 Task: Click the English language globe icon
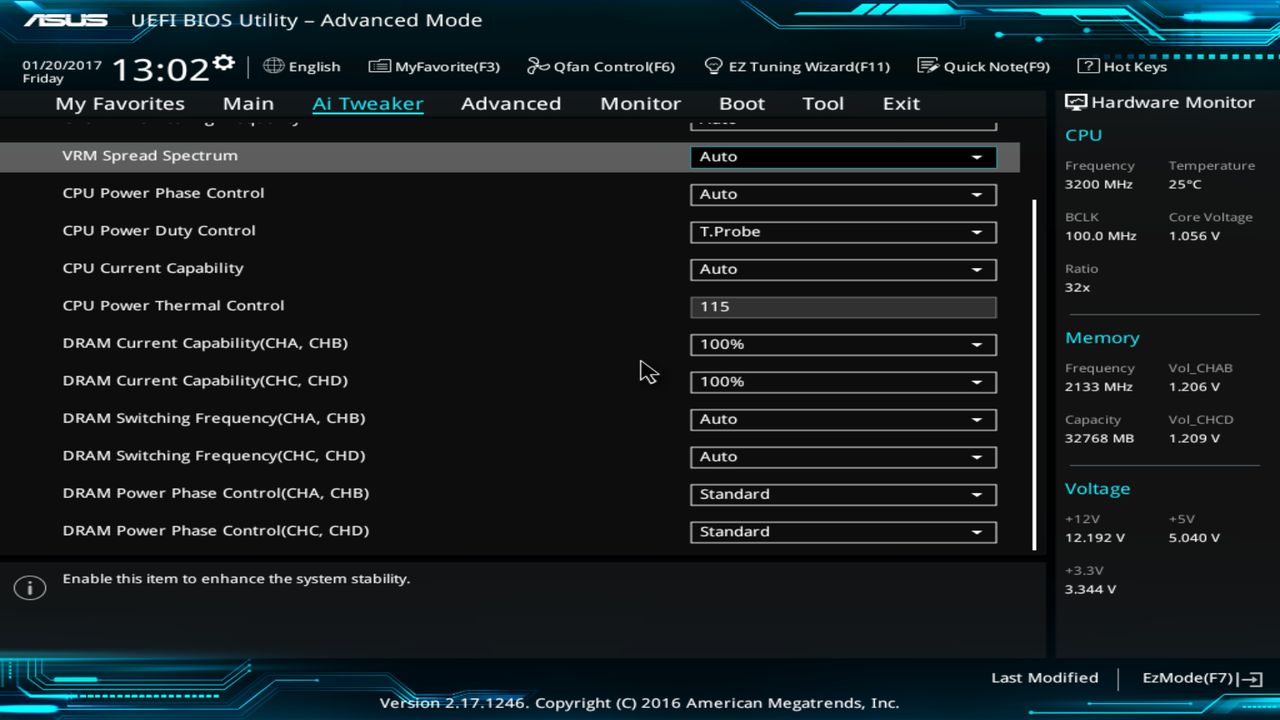coord(273,66)
